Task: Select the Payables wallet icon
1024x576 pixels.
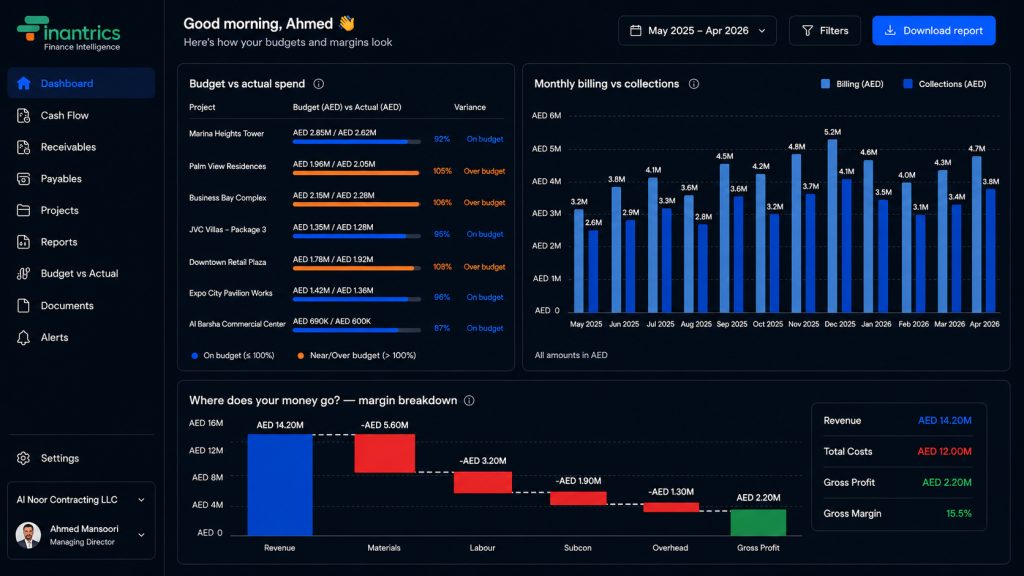Action: 24,179
